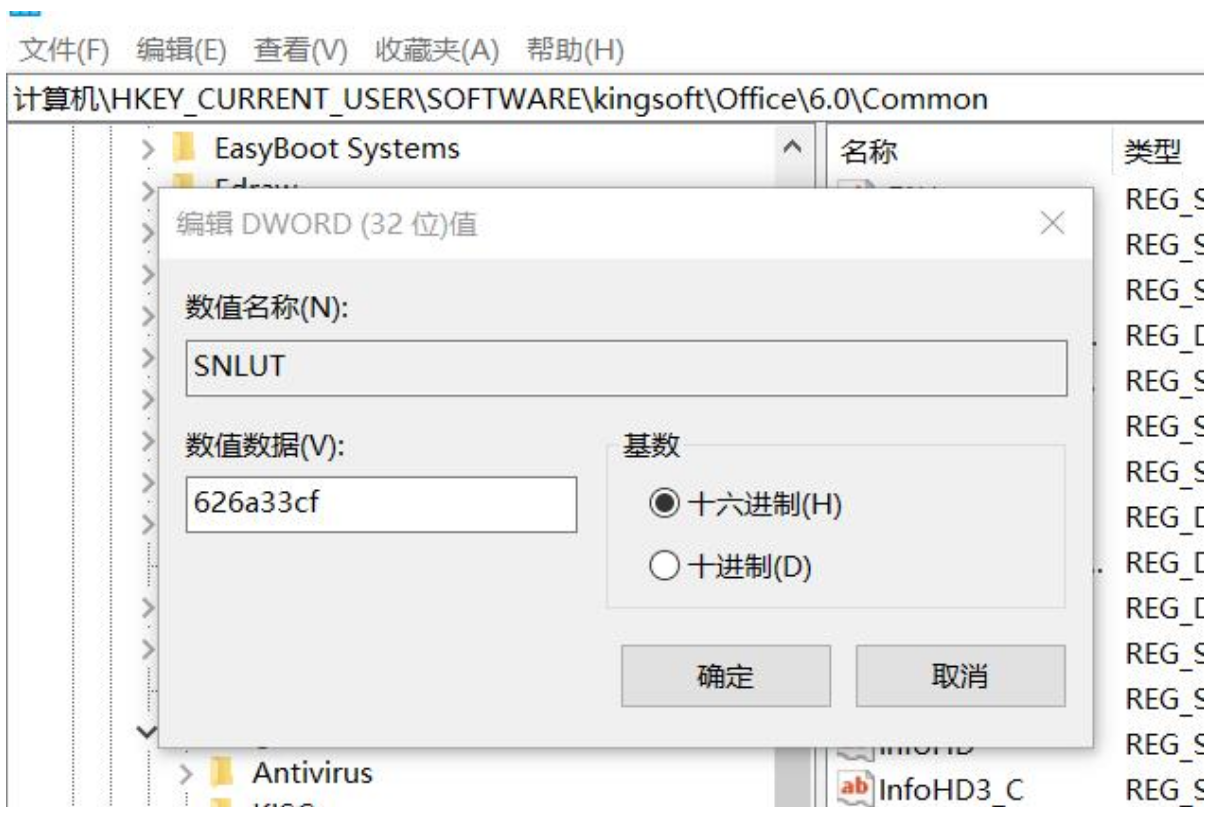
Task: Open the 查看(V) menu
Action: pos(300,50)
